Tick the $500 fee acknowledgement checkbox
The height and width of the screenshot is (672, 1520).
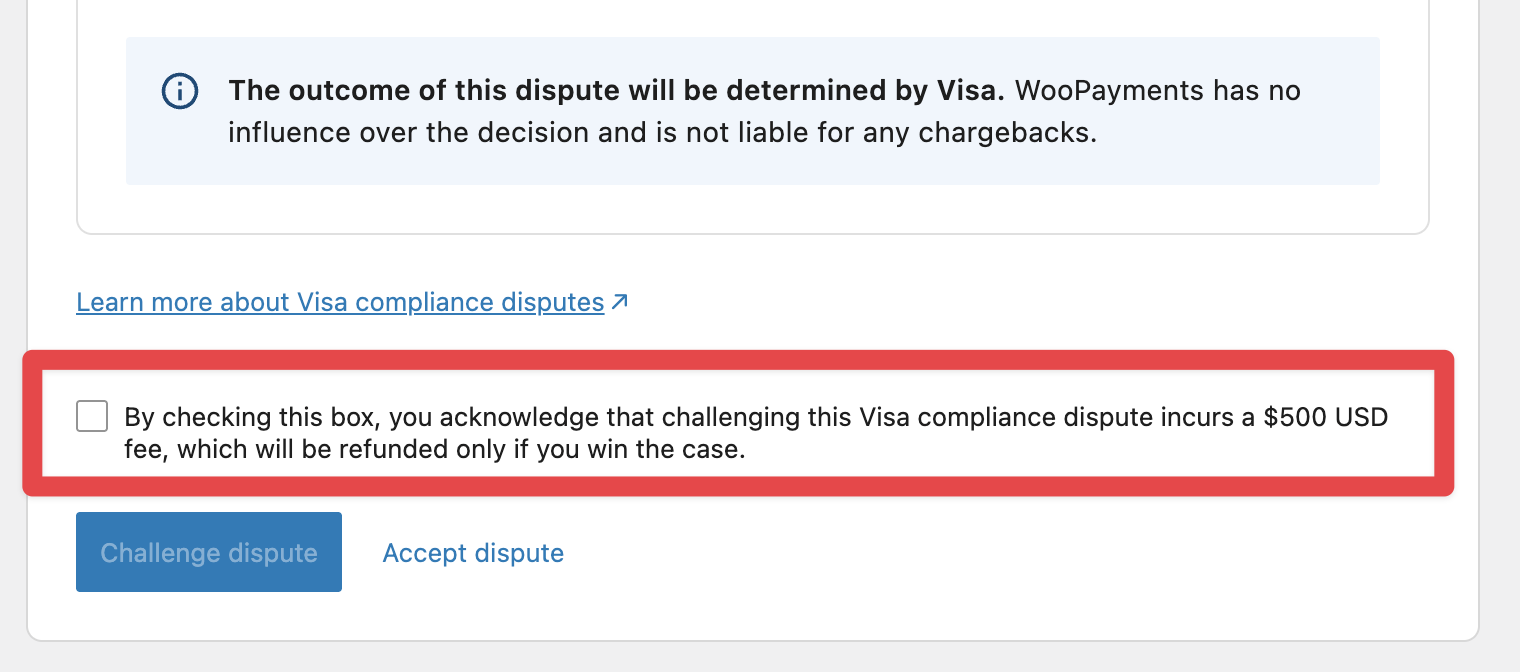click(x=92, y=417)
